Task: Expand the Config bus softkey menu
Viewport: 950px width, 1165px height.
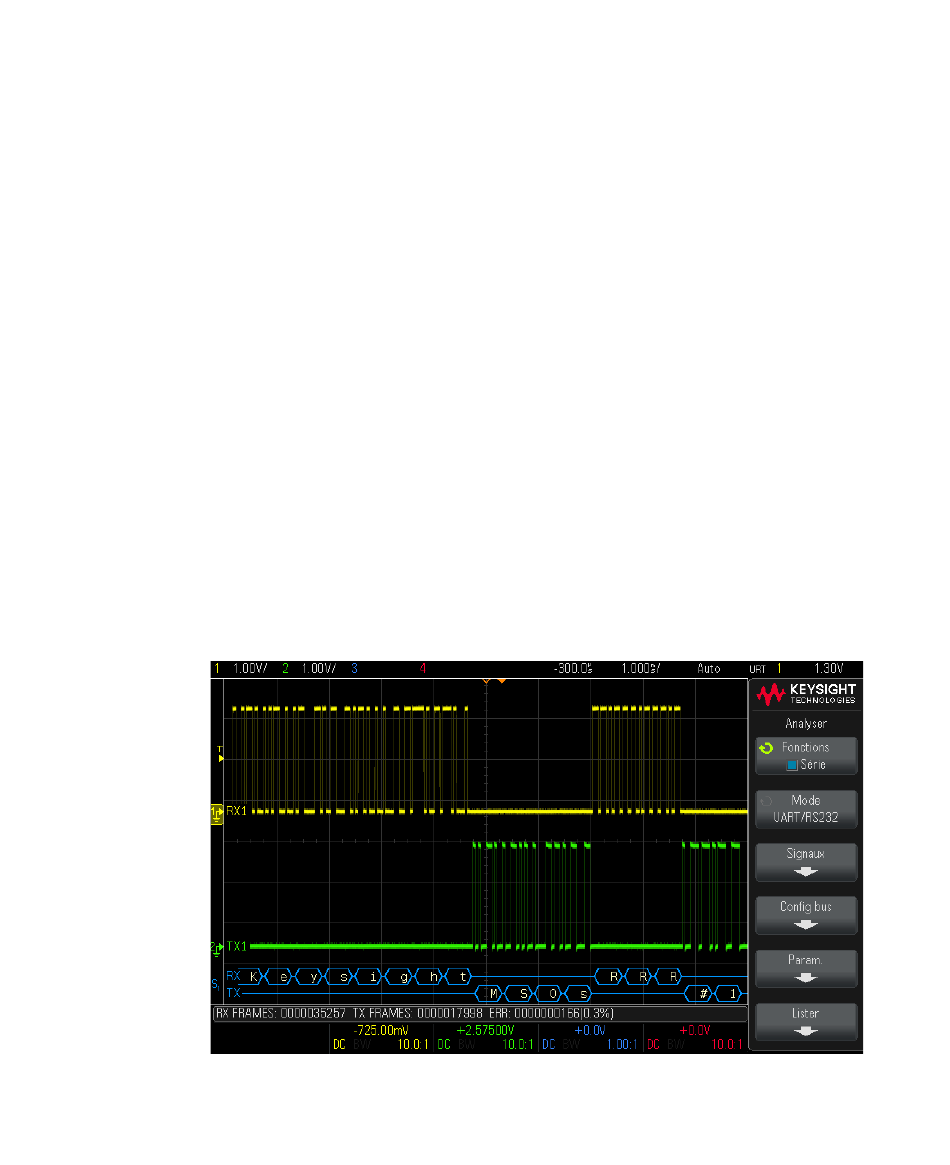Action: (x=806, y=915)
